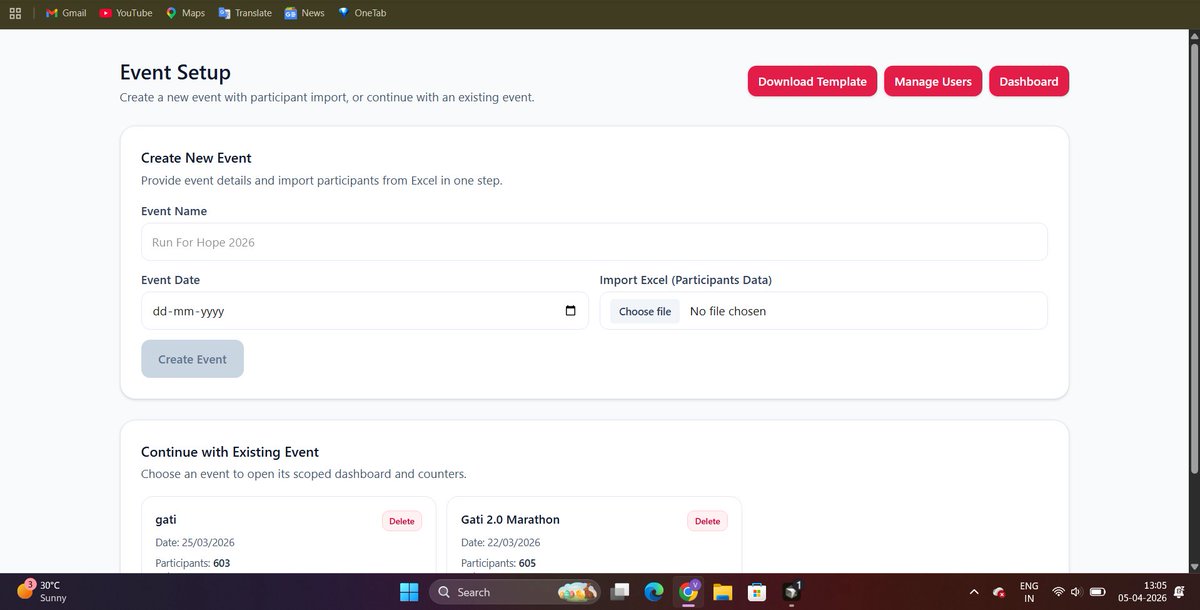Open the News bookmark
Image resolution: width=1200 pixels, height=610 pixels.
tap(304, 13)
